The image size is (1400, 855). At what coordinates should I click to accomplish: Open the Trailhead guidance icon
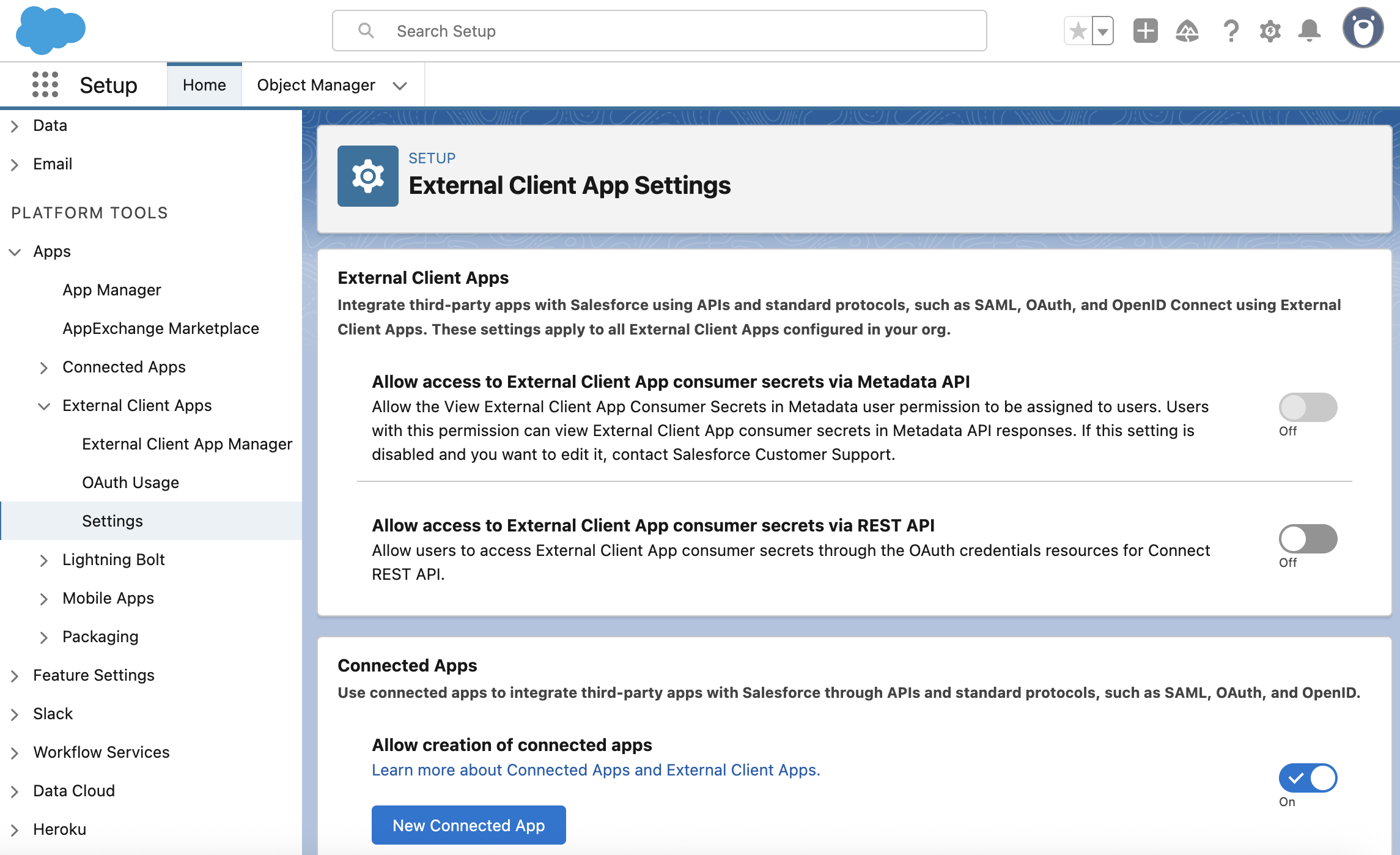click(x=1187, y=31)
